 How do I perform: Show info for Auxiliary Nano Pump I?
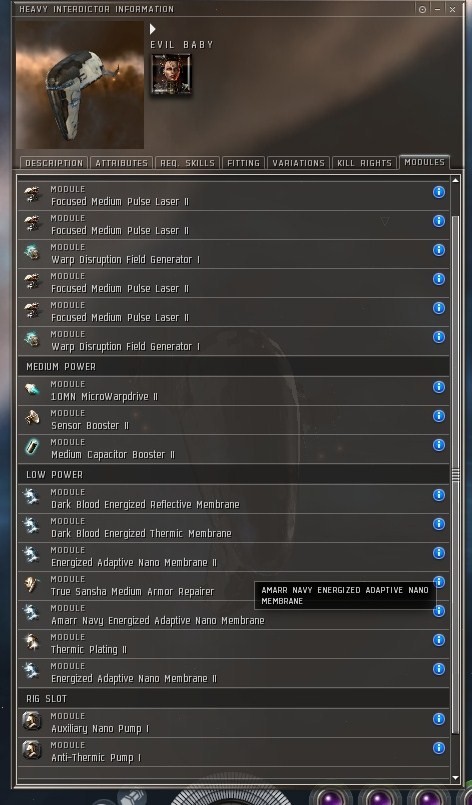pyautogui.click(x=439, y=719)
